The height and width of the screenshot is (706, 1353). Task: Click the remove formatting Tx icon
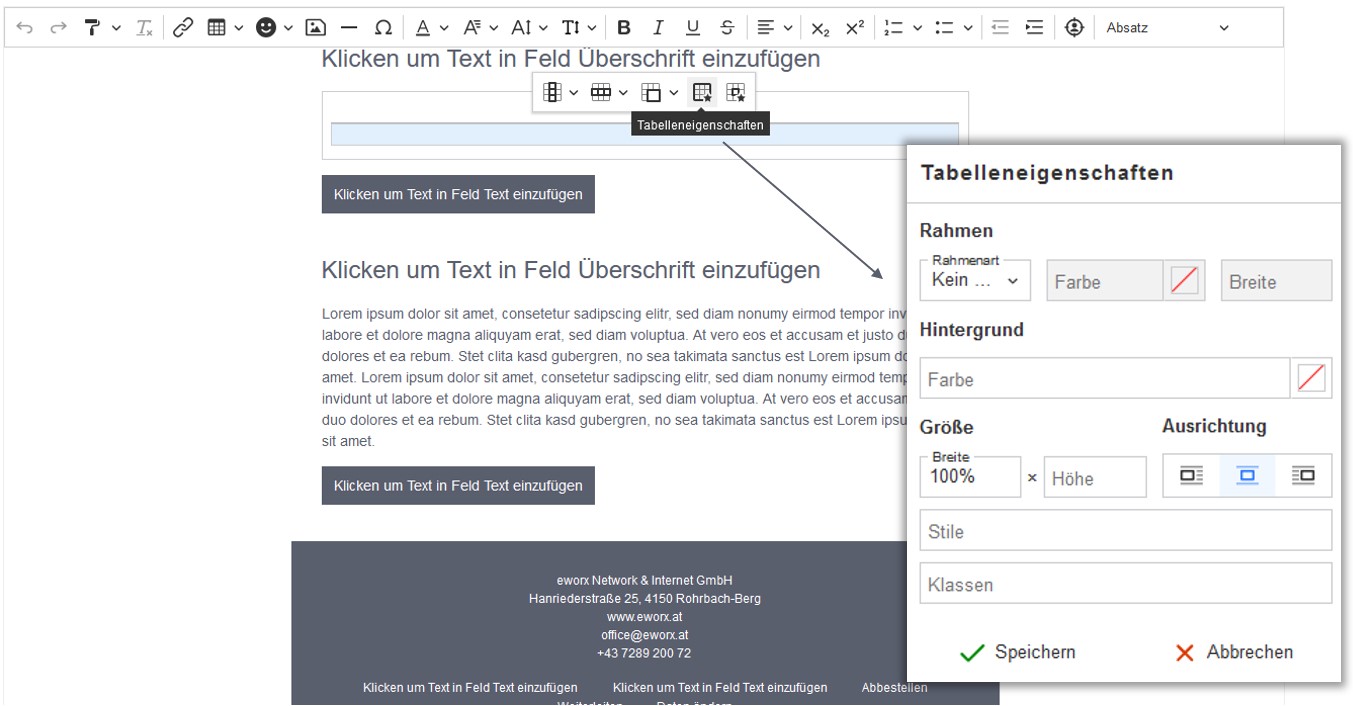(x=145, y=28)
